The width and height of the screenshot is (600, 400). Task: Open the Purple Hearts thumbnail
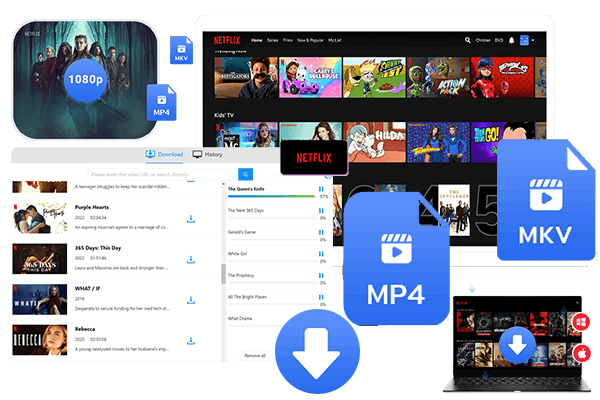40,218
